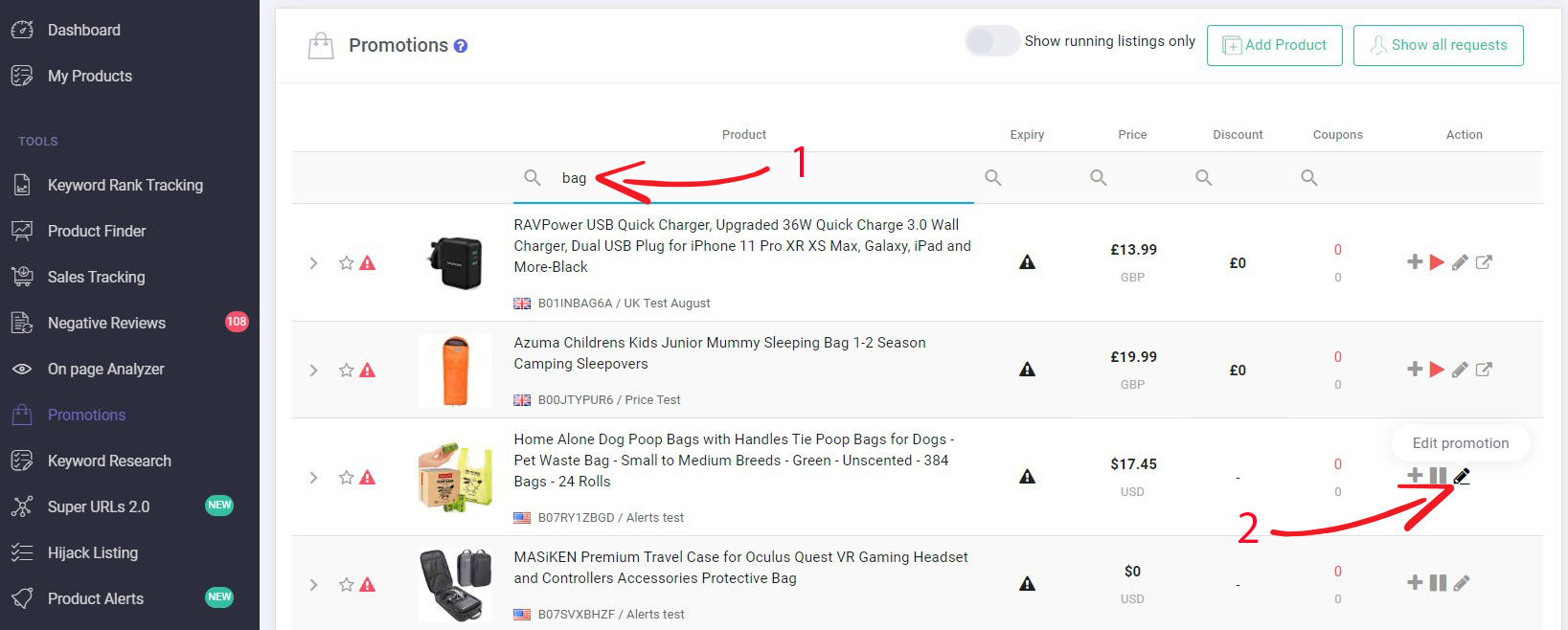Click the red alert icon for MASiKEN Travel Case
This screenshot has height=630, width=1568.
click(x=367, y=584)
